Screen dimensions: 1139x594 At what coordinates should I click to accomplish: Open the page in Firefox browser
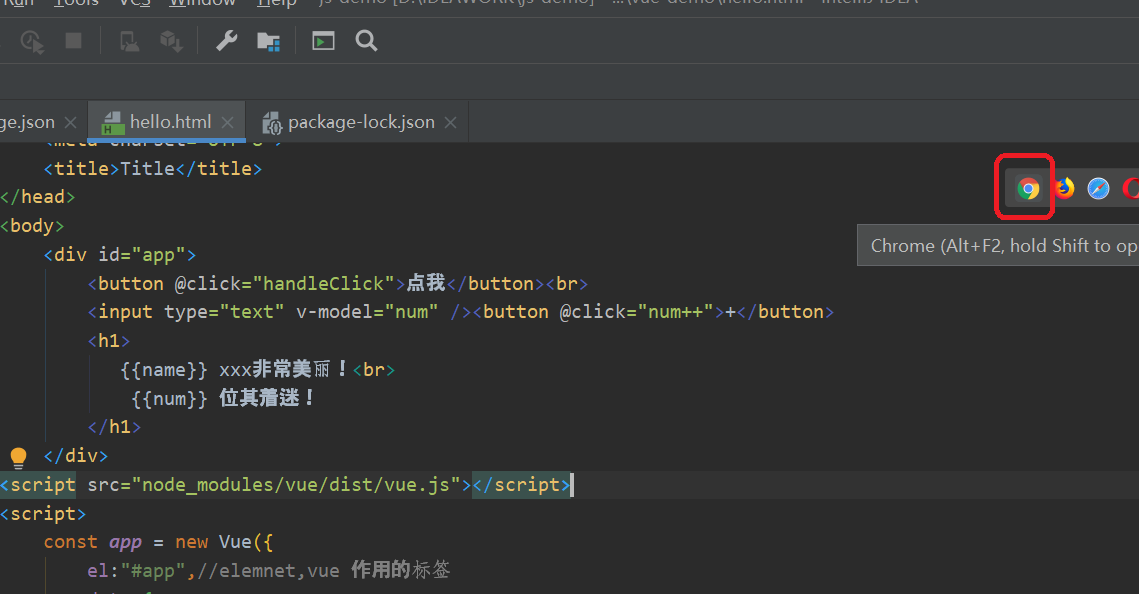pyautogui.click(x=1064, y=188)
